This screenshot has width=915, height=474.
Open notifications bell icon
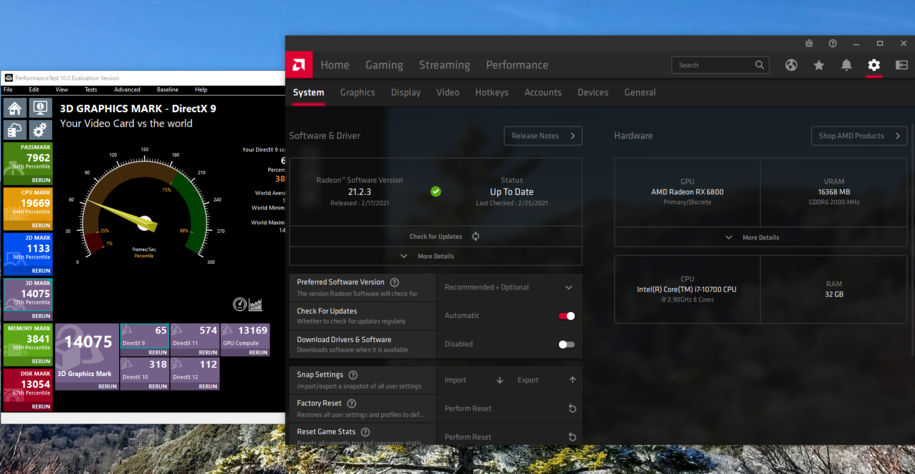coord(846,65)
